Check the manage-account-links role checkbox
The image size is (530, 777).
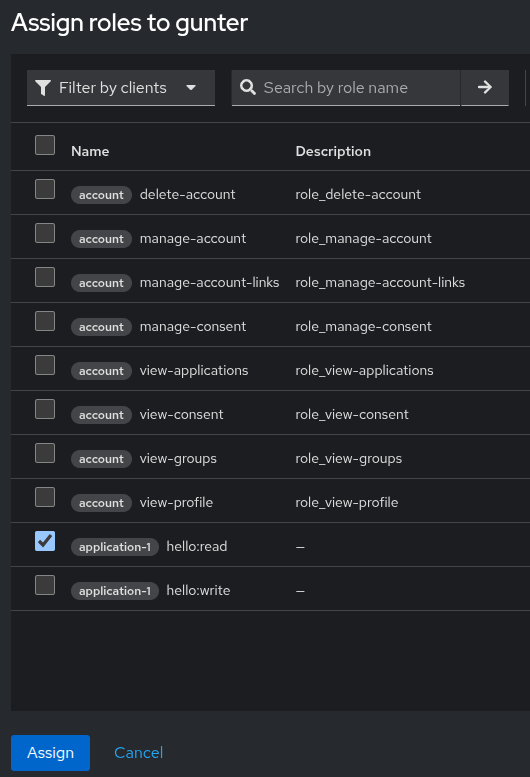click(x=45, y=277)
